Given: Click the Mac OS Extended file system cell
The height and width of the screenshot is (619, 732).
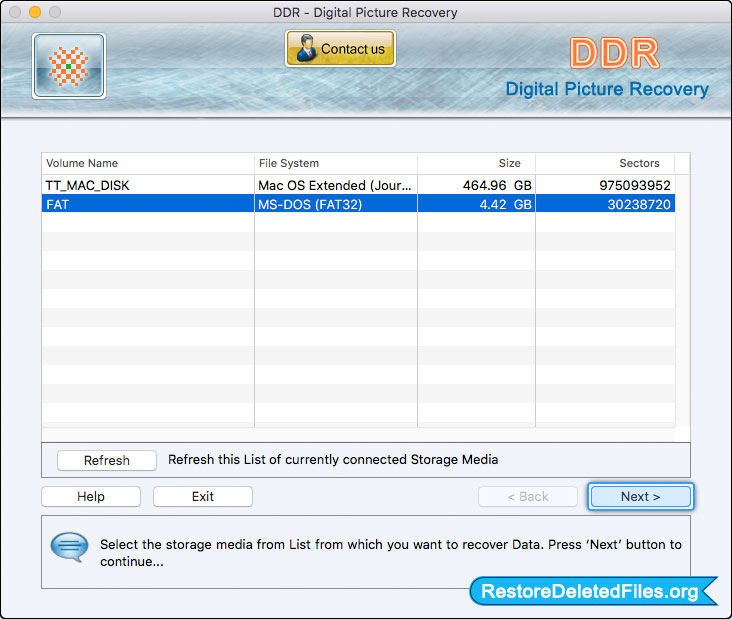Looking at the screenshot, I should 335,185.
